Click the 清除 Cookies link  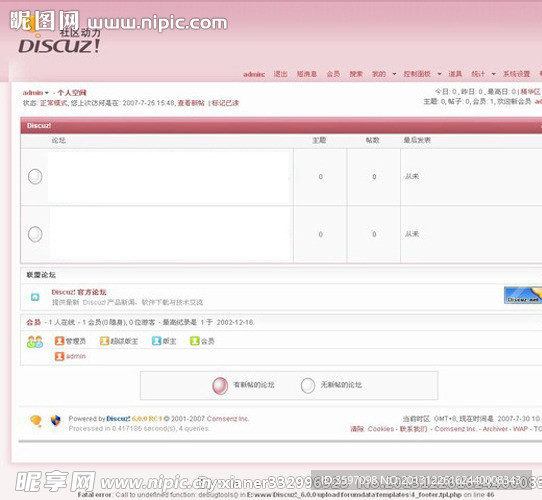point(372,429)
